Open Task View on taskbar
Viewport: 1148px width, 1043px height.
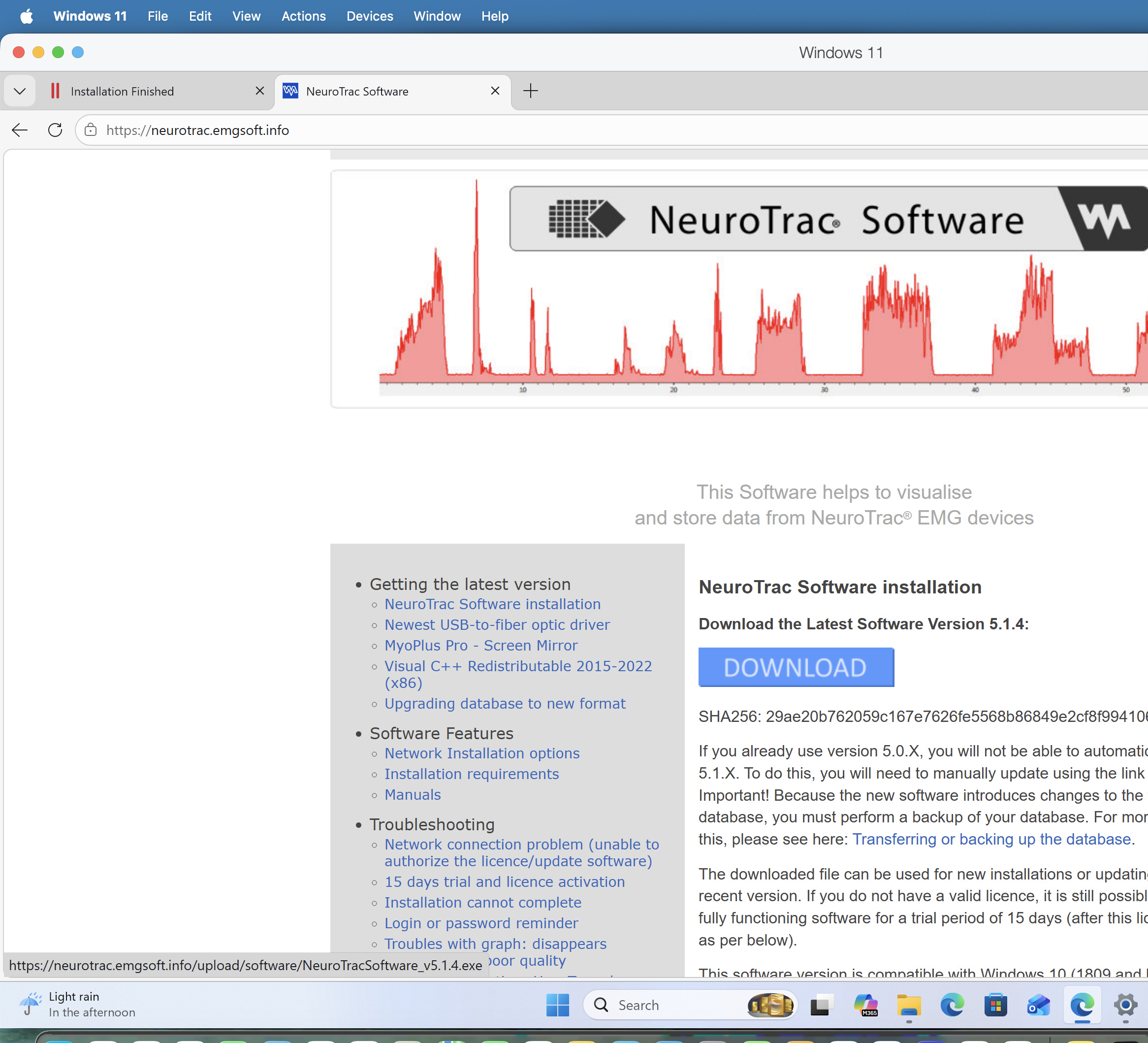pos(822,1006)
